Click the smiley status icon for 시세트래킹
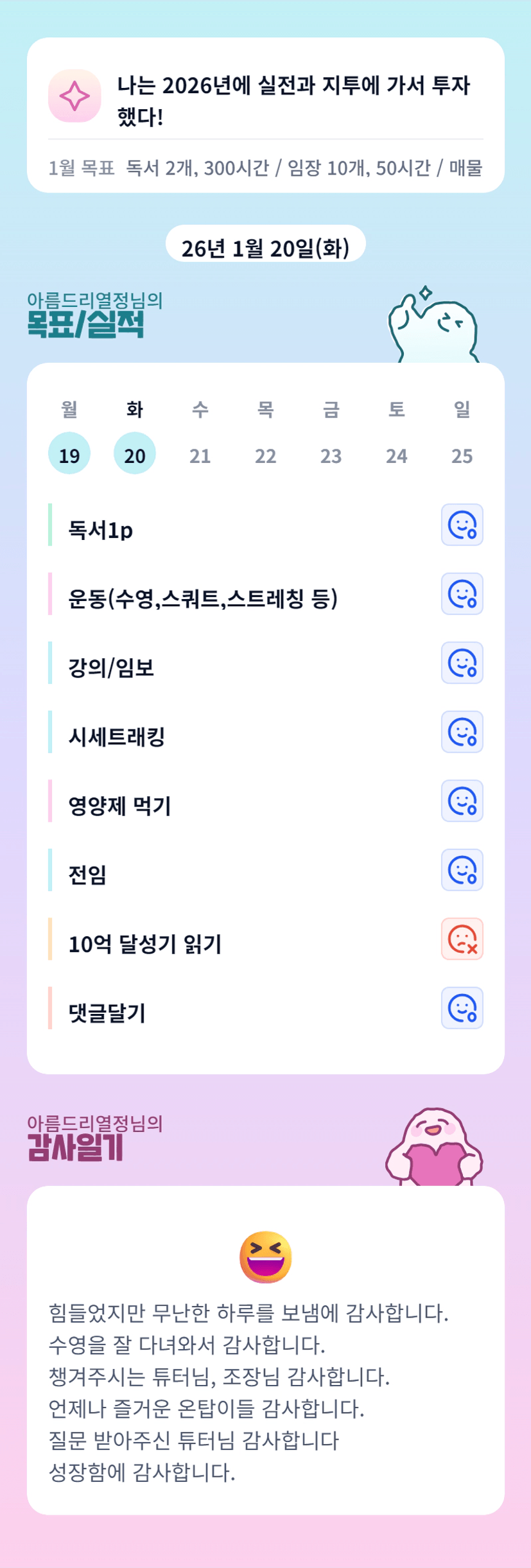This screenshot has height=1568, width=531. [x=462, y=731]
